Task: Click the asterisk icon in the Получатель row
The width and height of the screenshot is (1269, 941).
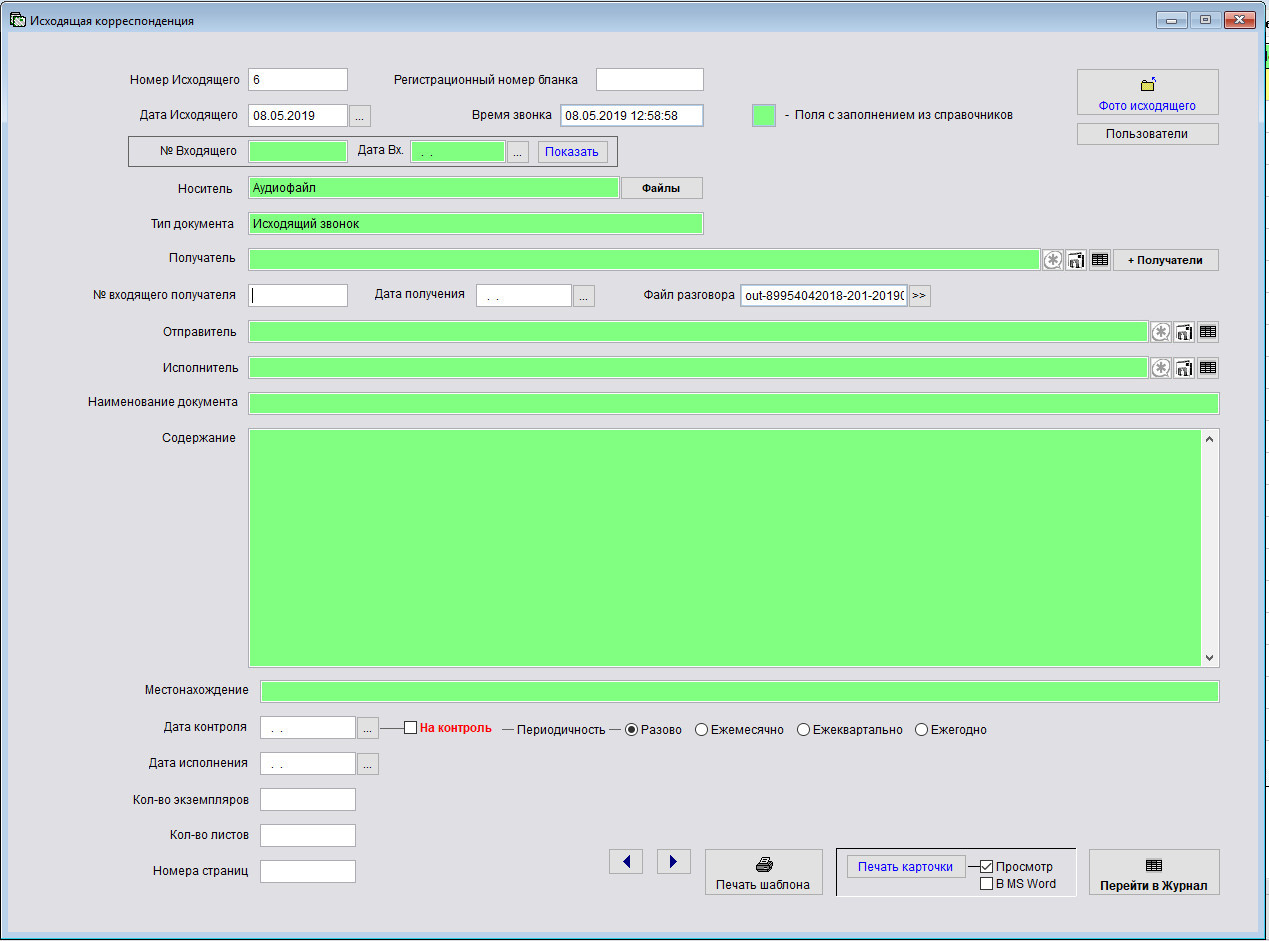Action: click(1052, 260)
